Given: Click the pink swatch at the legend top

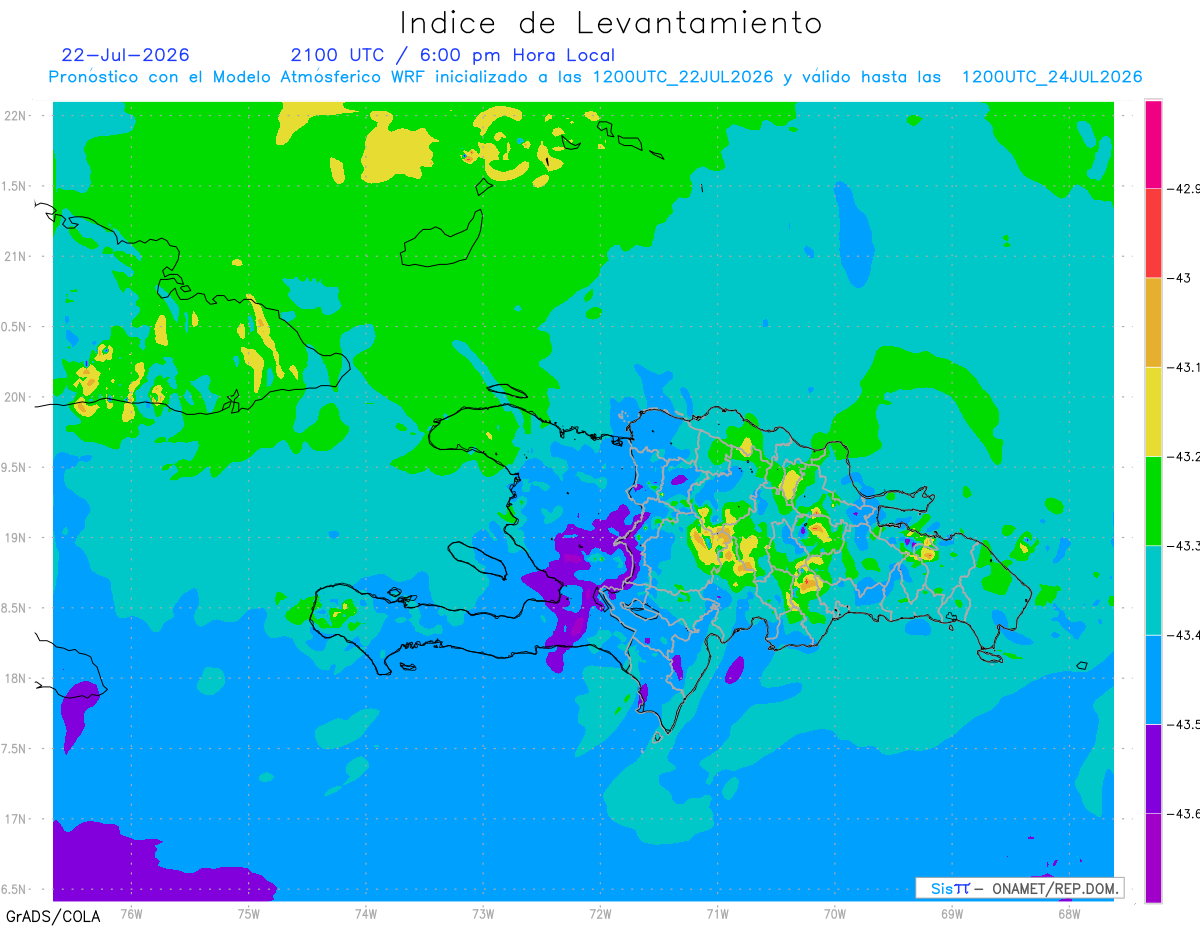Looking at the screenshot, I should point(1153,143).
